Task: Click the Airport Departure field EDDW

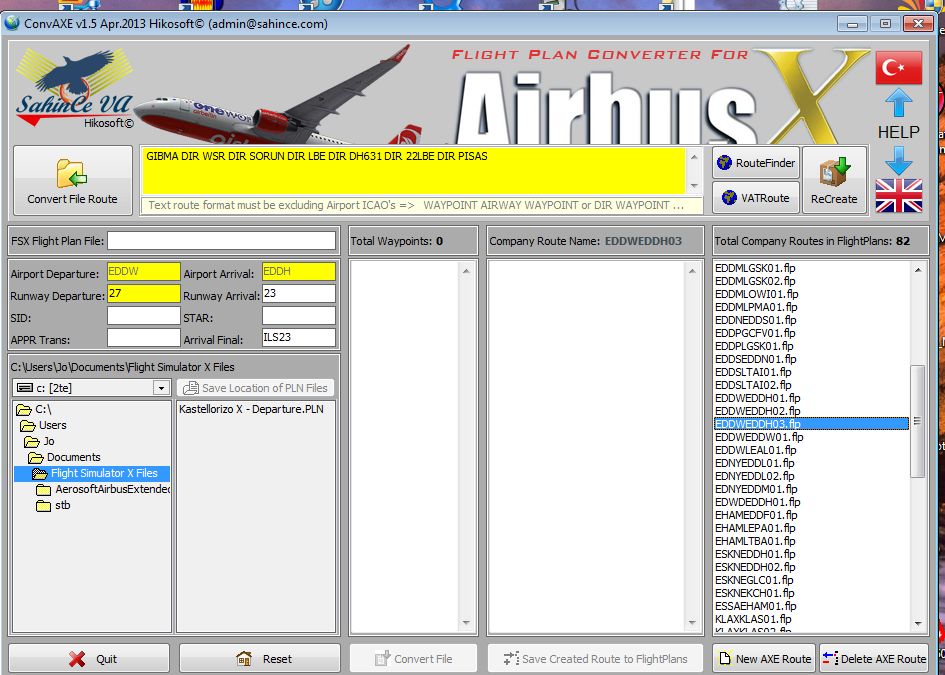Action: coord(143,272)
